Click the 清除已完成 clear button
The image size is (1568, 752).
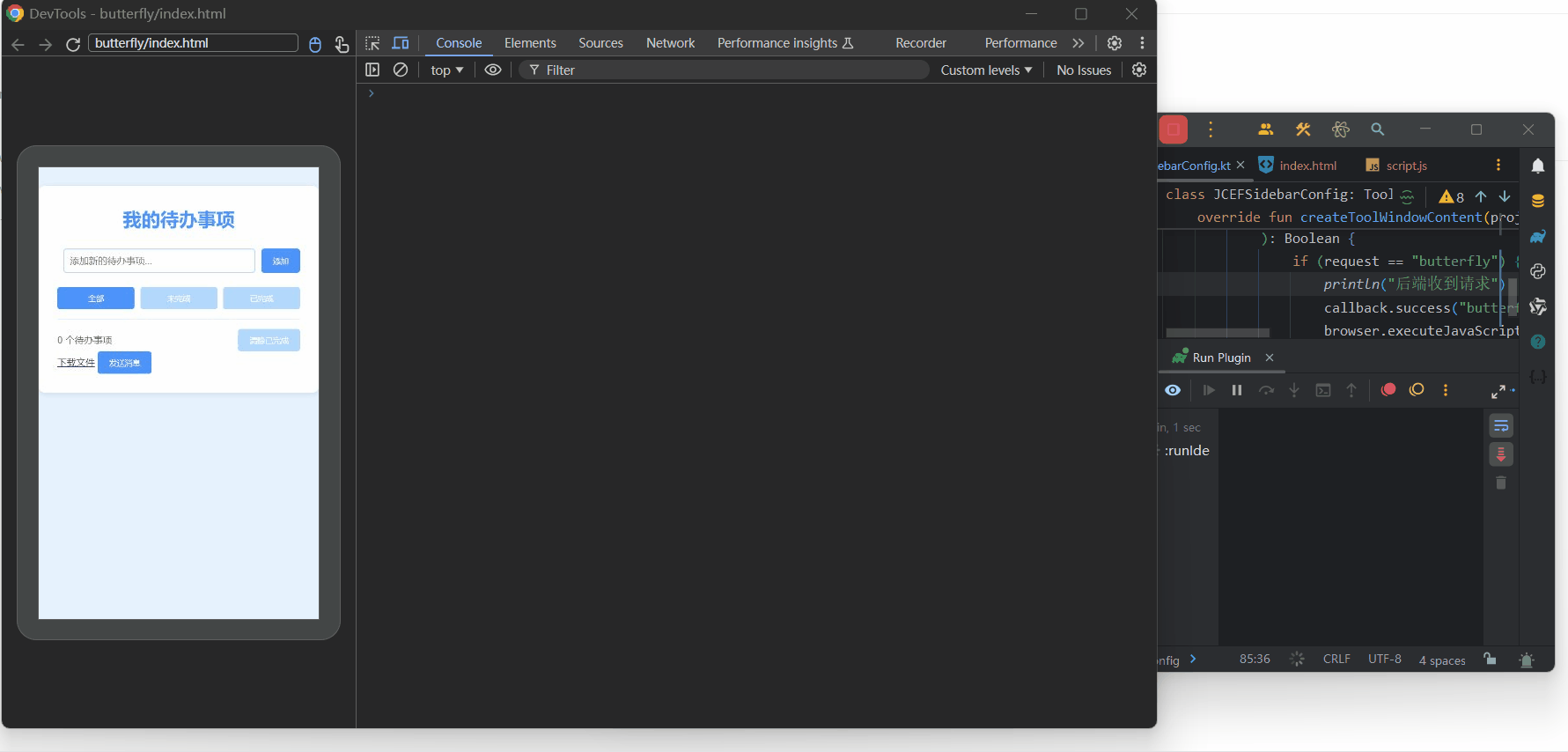(269, 341)
